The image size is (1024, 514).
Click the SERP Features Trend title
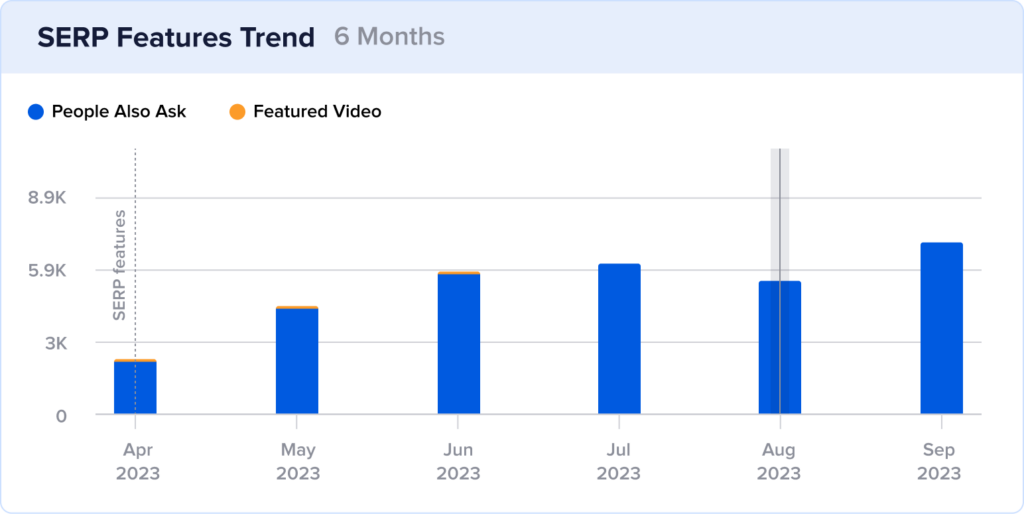176,37
